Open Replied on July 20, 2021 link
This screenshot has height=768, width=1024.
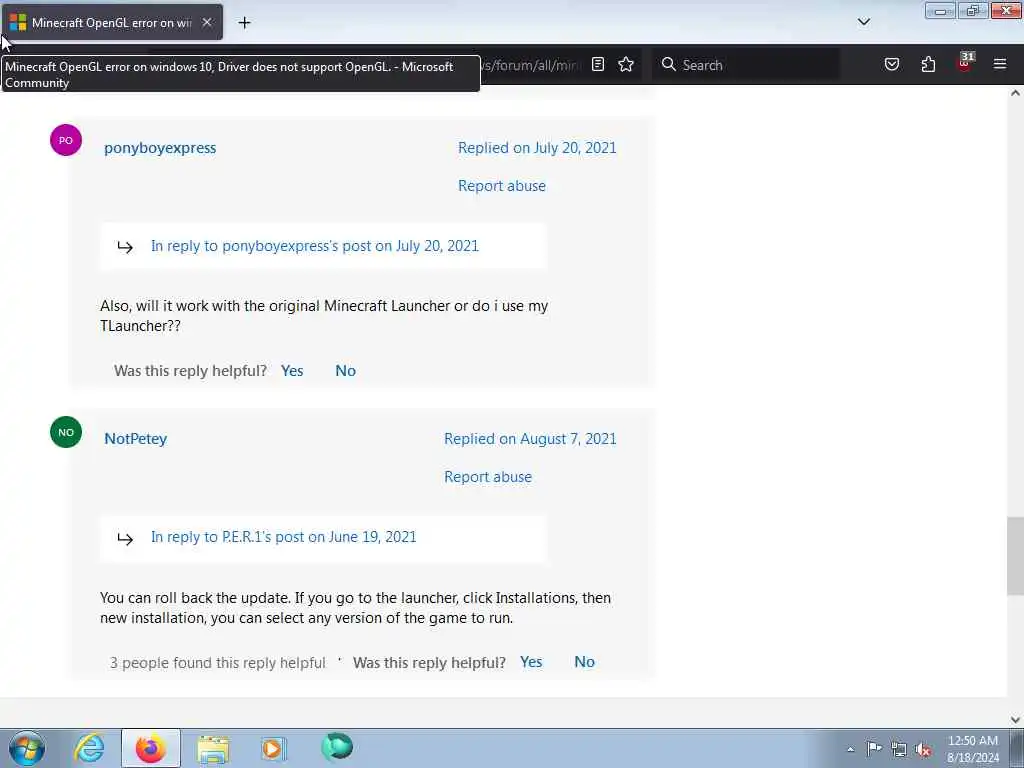click(537, 148)
